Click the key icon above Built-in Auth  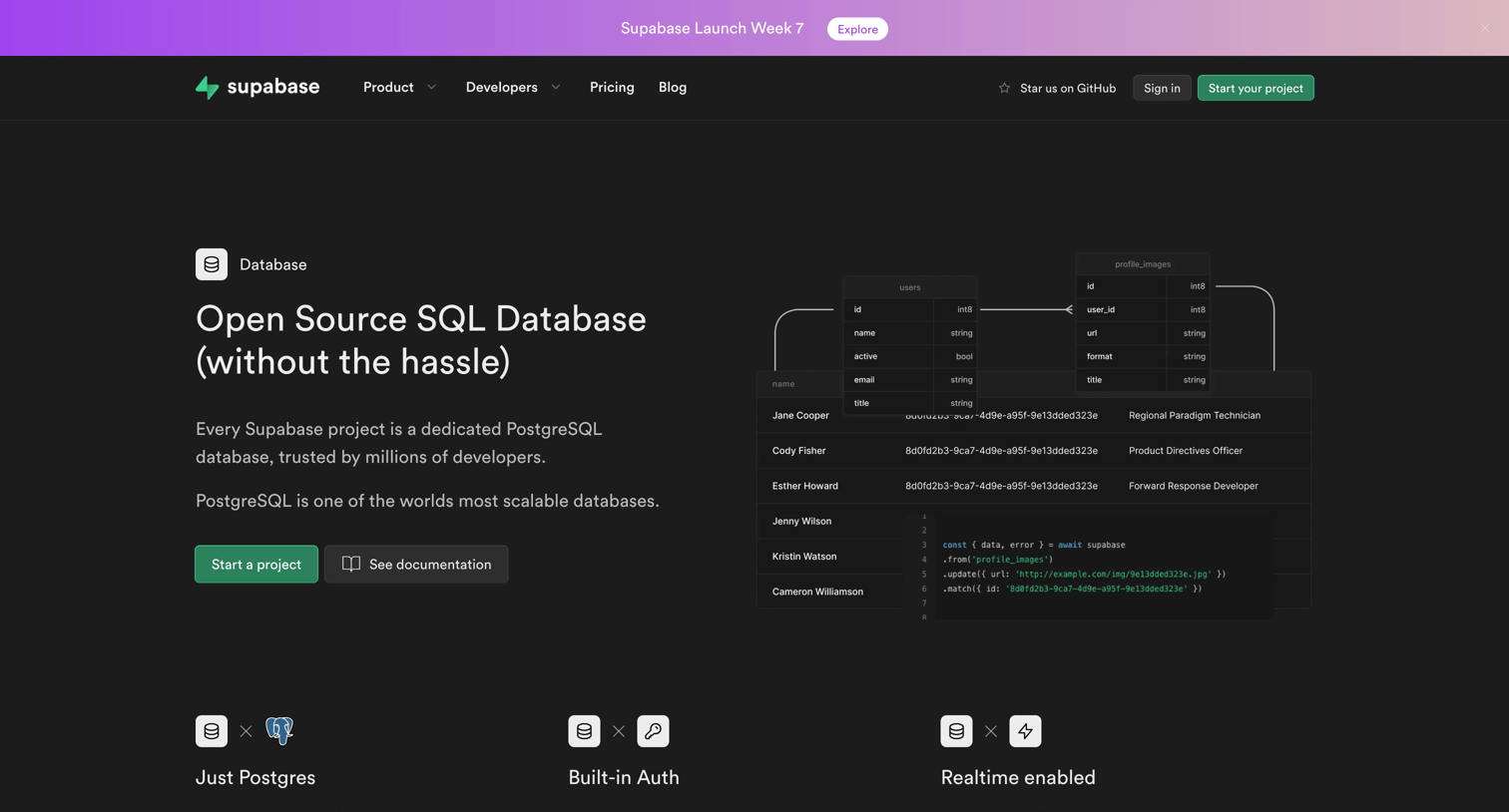(653, 731)
